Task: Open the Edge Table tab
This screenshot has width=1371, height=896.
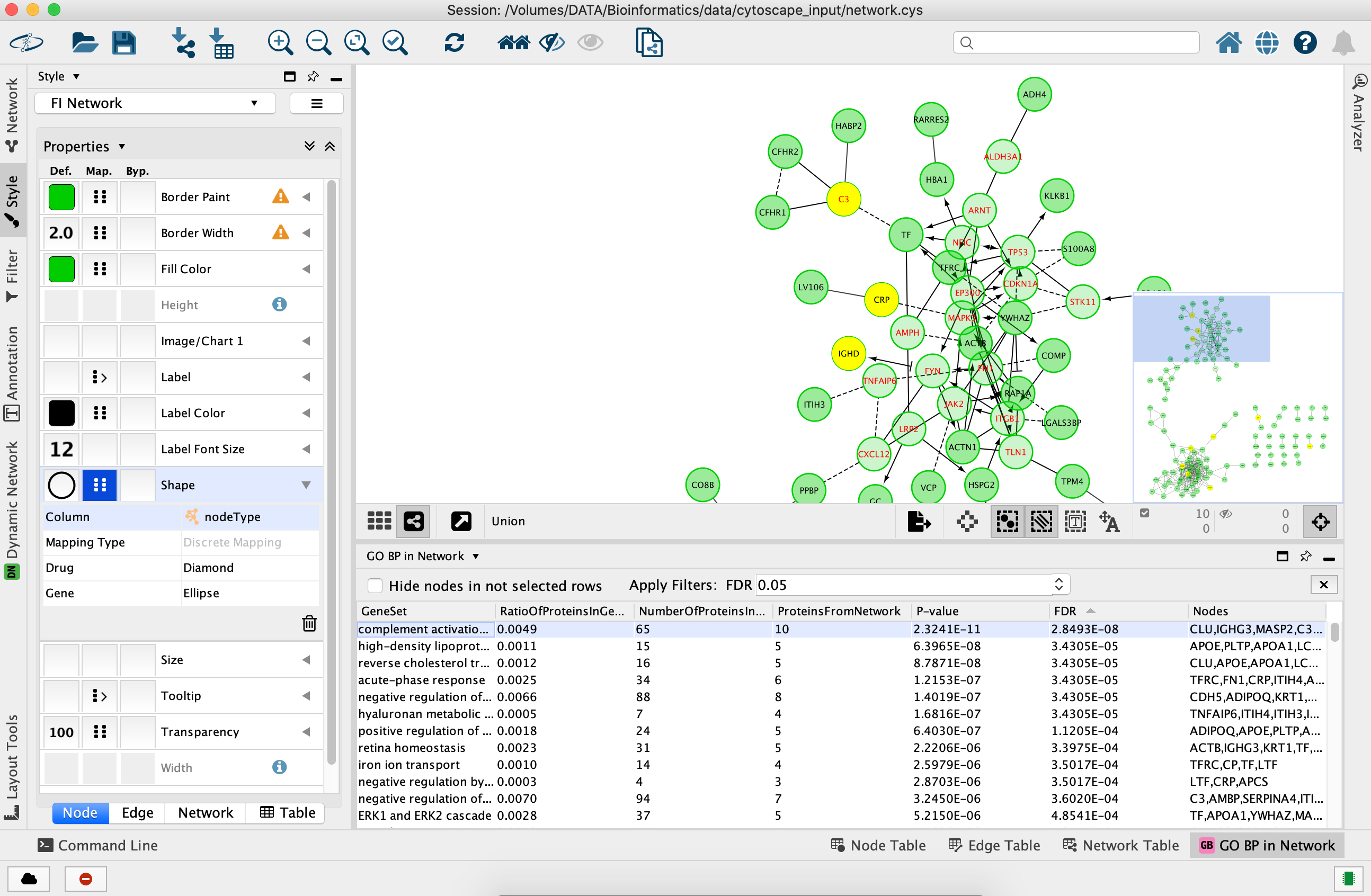Action: coord(994,845)
